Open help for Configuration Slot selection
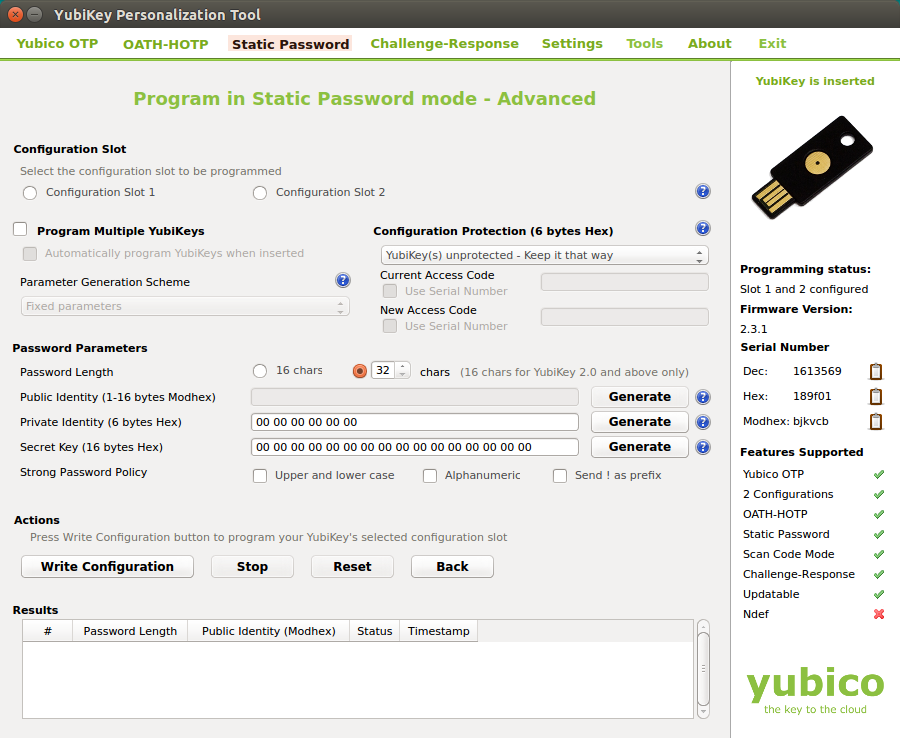This screenshot has width=900, height=738. [x=703, y=191]
